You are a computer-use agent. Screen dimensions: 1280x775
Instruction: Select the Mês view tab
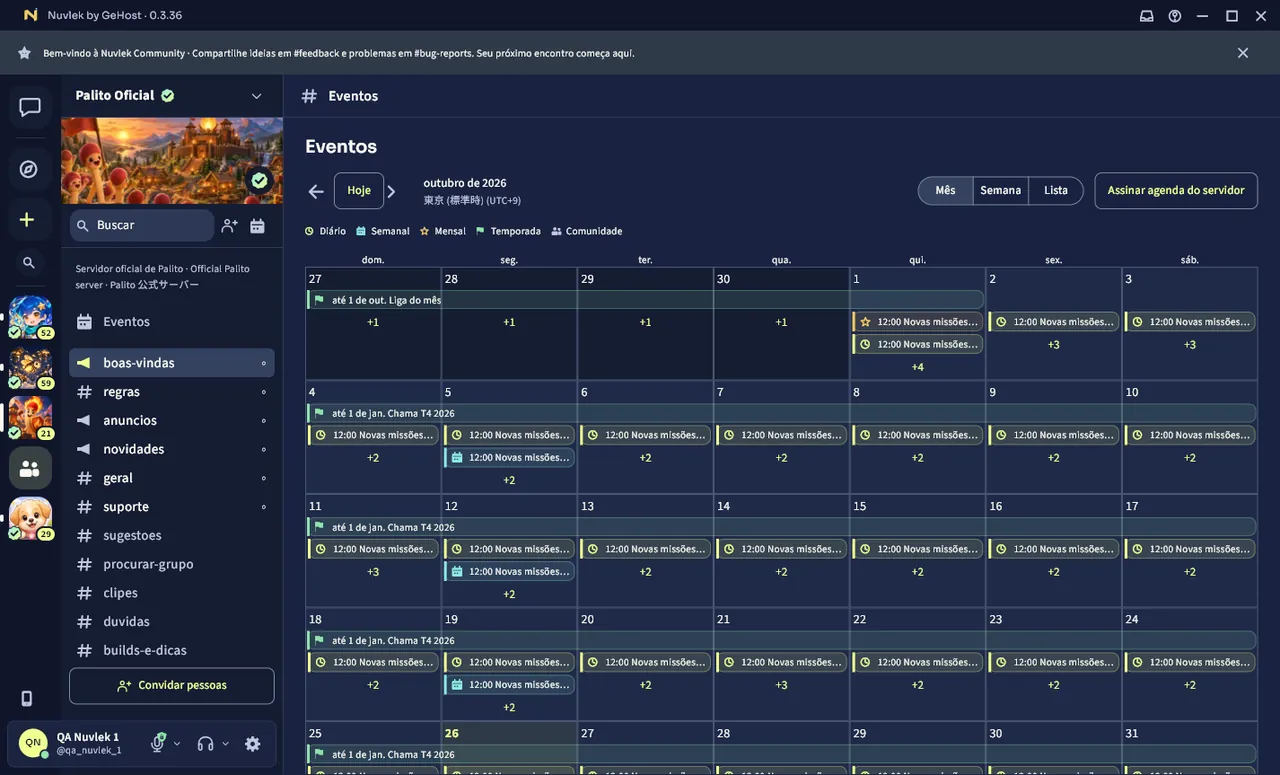945,190
